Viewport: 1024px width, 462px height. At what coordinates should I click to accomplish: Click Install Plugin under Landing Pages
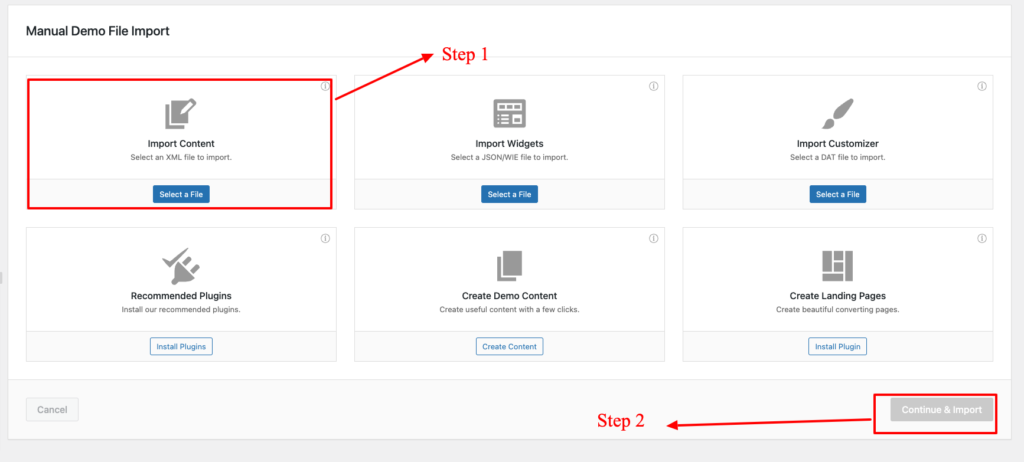tap(838, 346)
